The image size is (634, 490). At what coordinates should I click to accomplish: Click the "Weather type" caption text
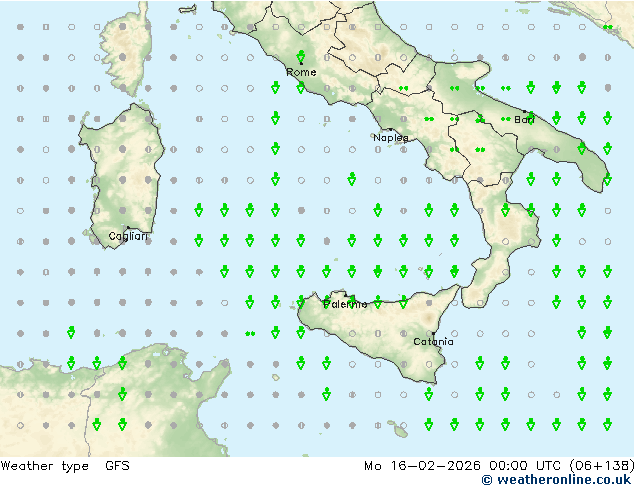pos(45,466)
